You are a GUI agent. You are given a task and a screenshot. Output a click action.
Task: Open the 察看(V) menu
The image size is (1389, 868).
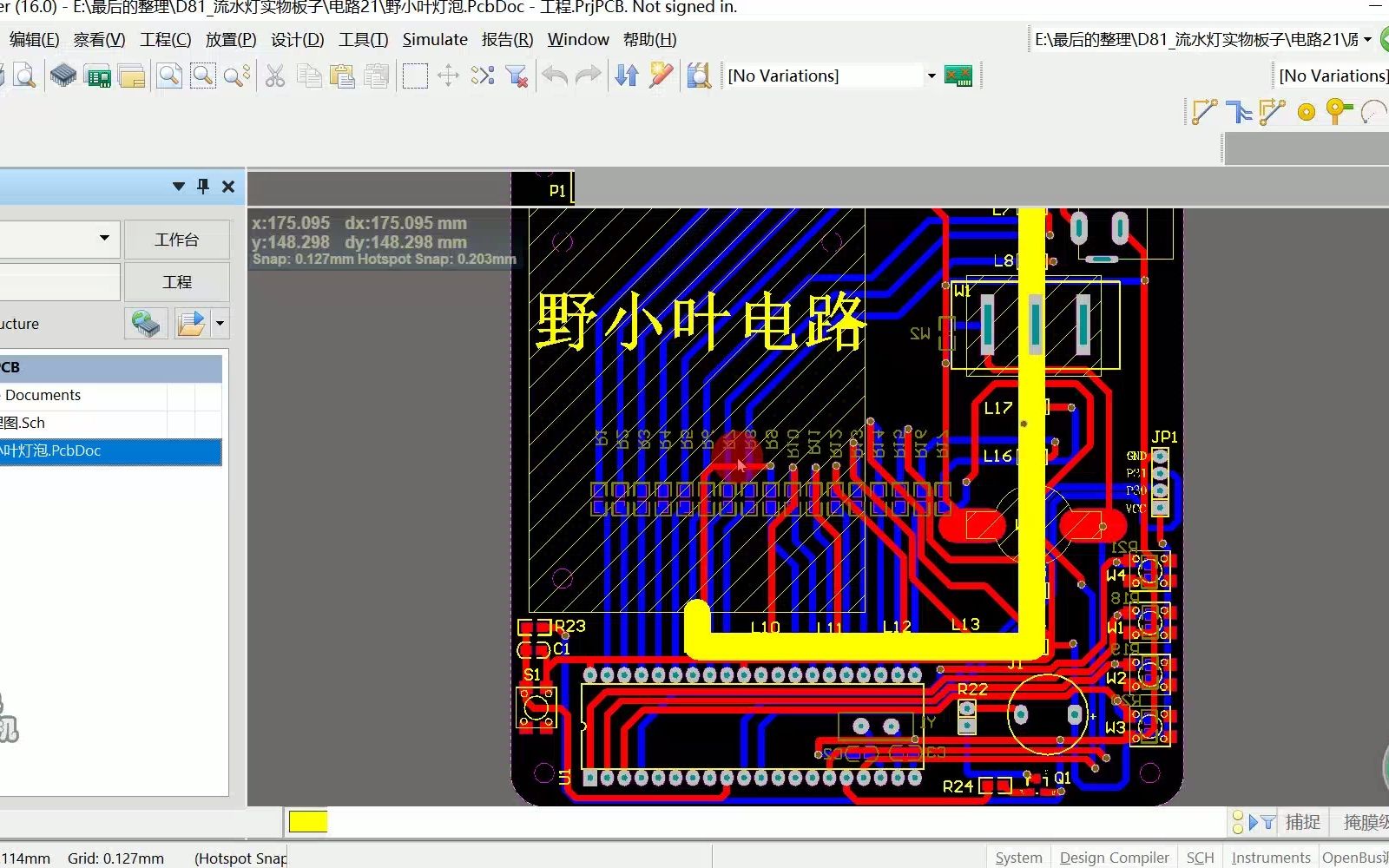point(99,40)
